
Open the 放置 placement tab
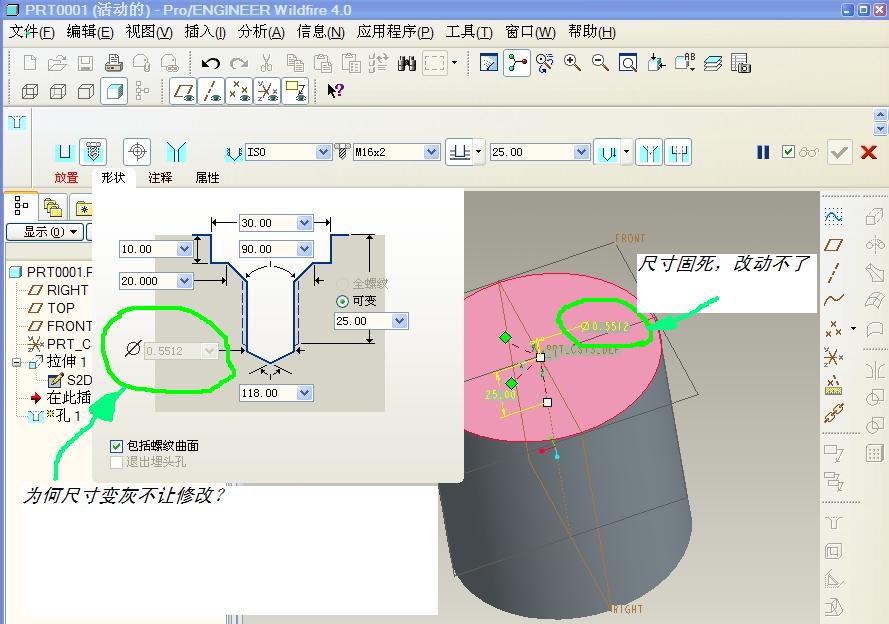coord(66,178)
